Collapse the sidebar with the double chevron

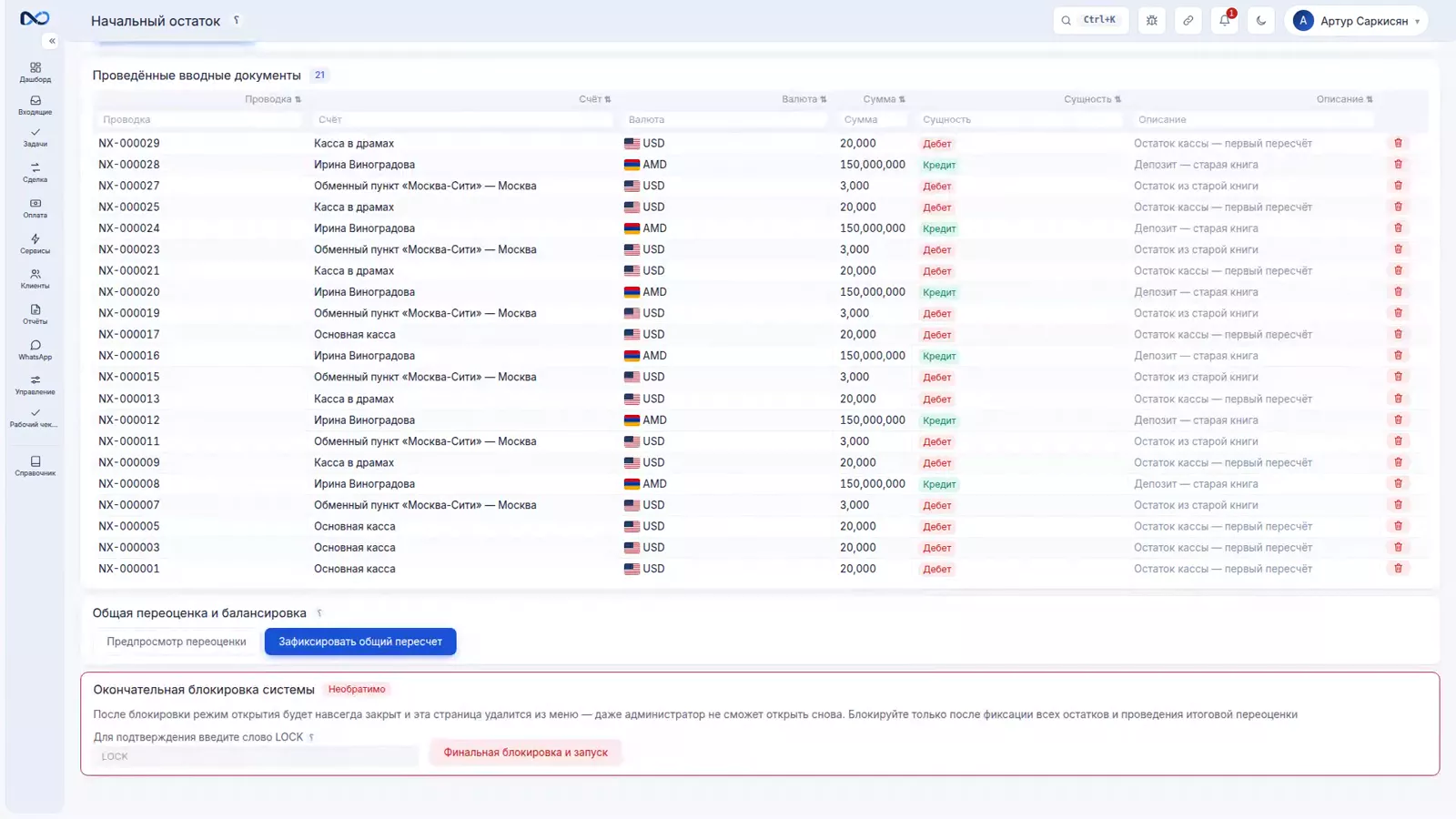52,41
